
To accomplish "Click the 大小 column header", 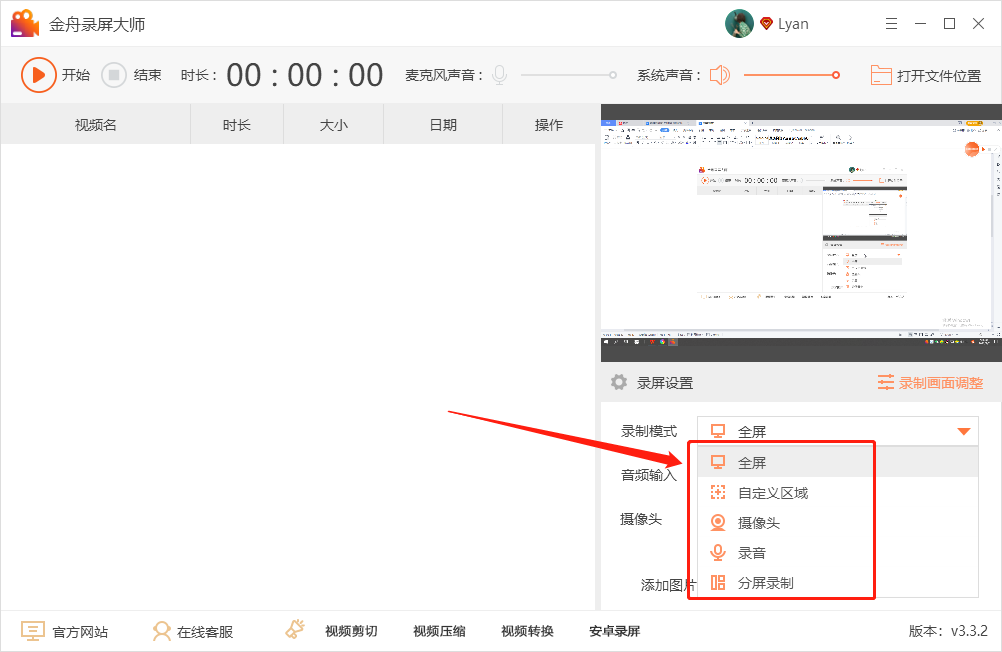I will [334, 125].
